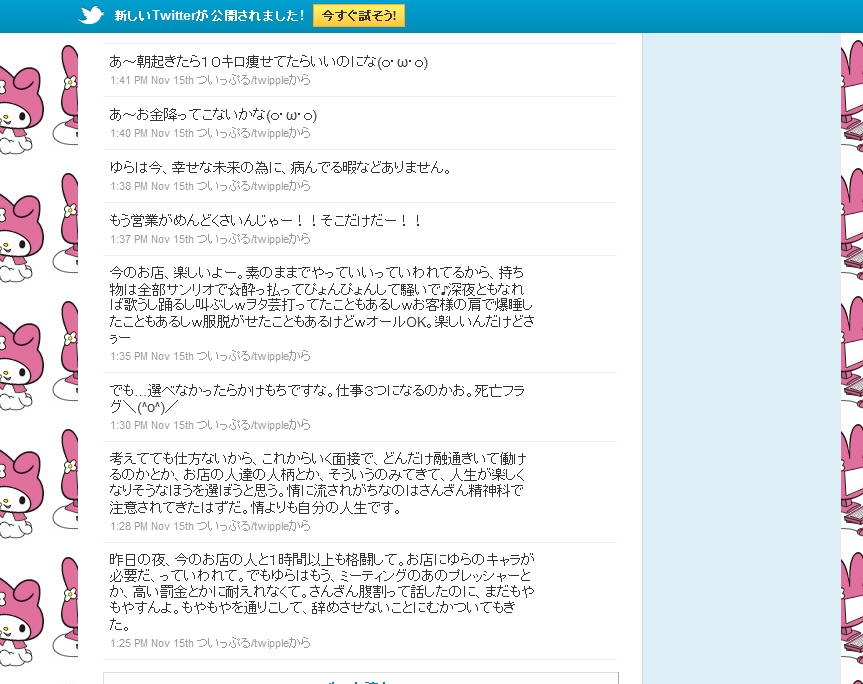Open the 1:40 PM Nov 15th tweet timestamp

click(152, 133)
